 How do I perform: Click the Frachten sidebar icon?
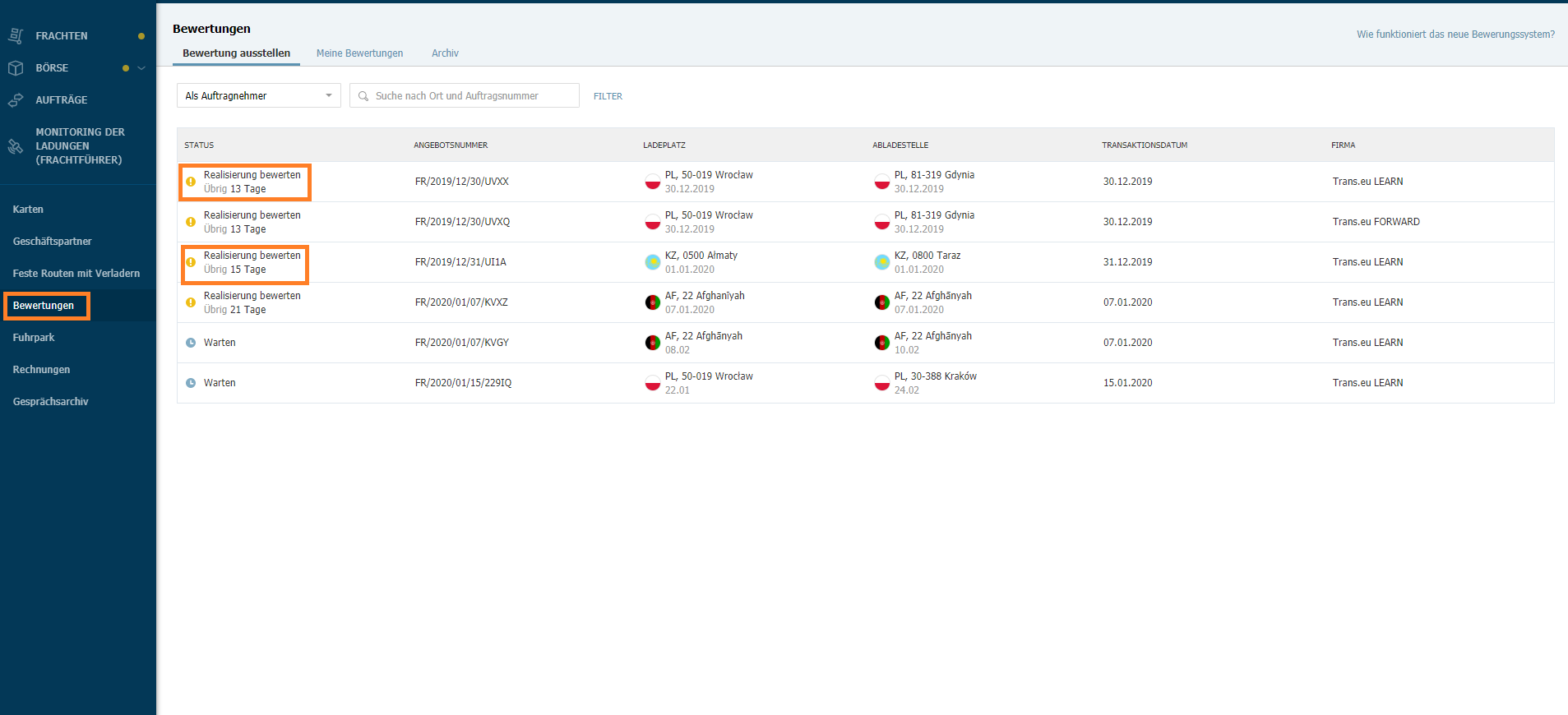click(16, 35)
